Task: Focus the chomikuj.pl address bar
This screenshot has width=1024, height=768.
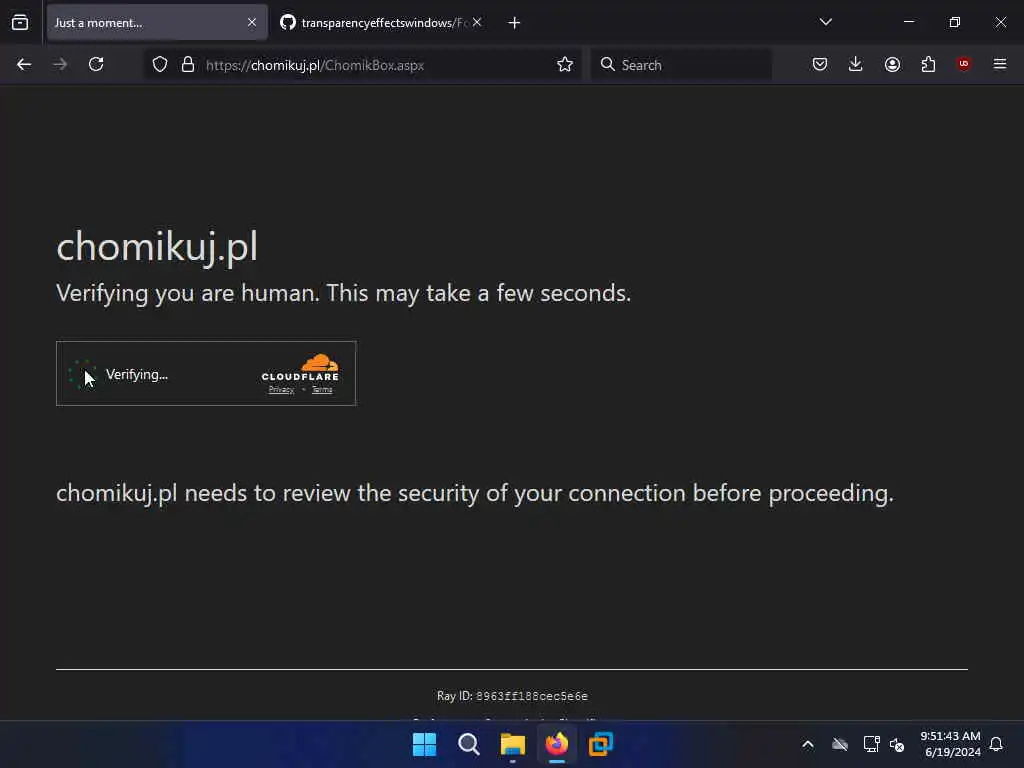Action: 362,65
